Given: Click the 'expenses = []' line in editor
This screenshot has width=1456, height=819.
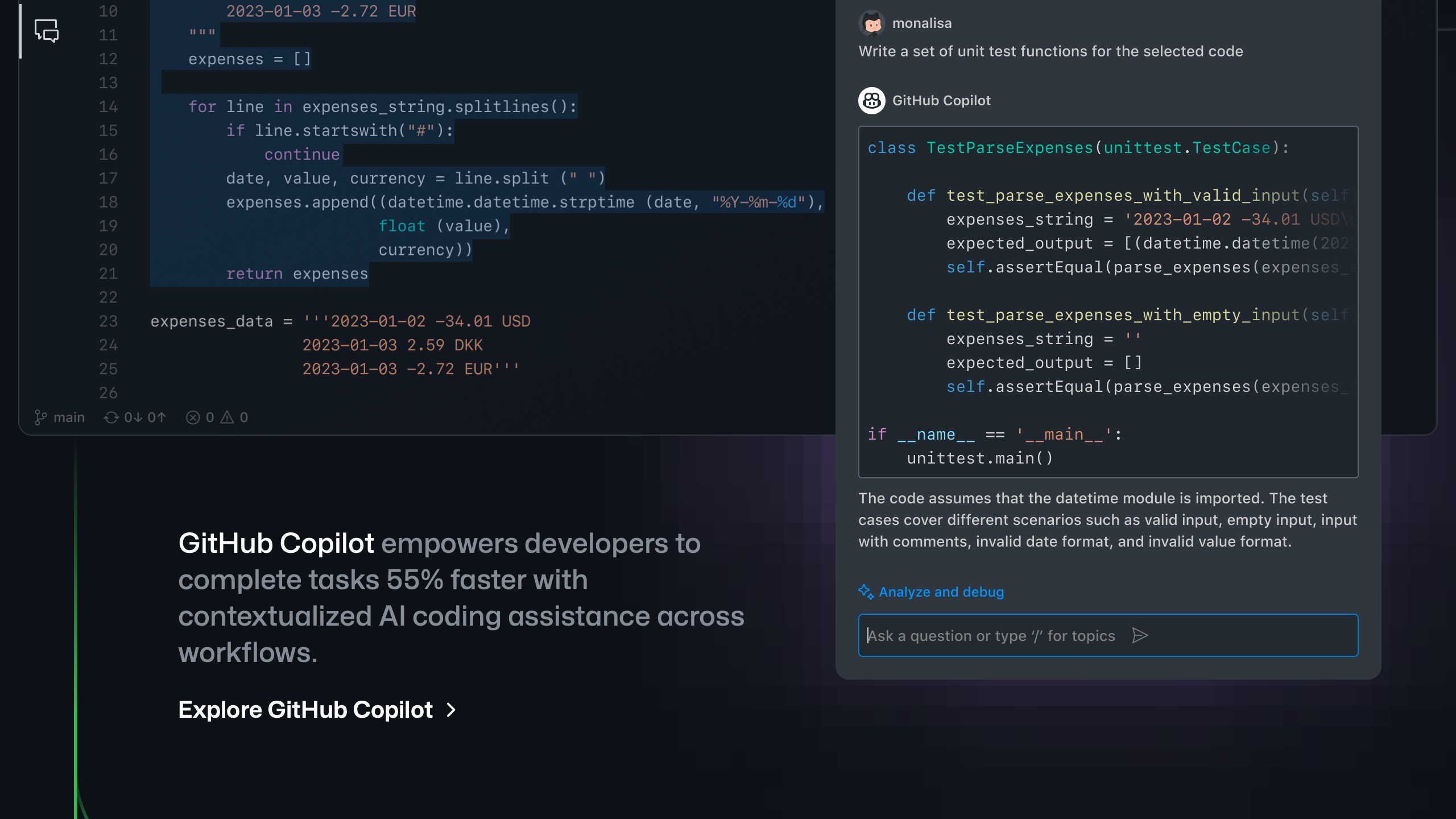Looking at the screenshot, I should pyautogui.click(x=250, y=59).
